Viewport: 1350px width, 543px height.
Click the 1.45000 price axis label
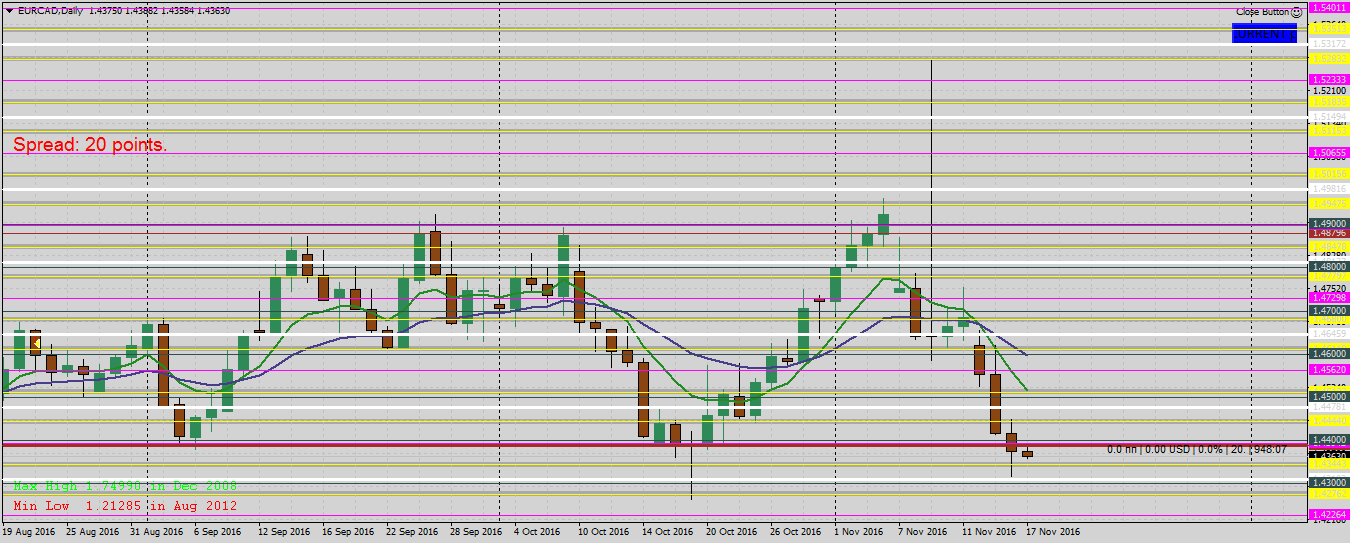[1329, 396]
